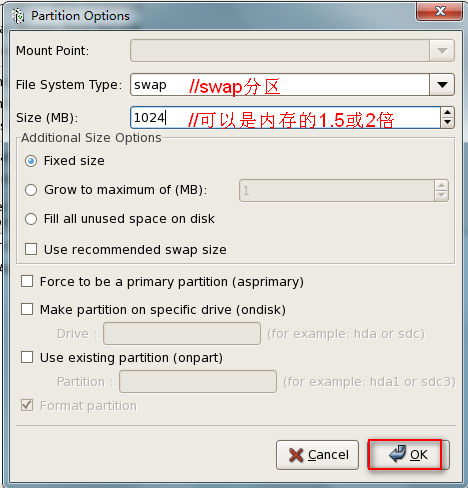
Task: Open the File System Type dropdown arrow
Action: (x=442, y=85)
